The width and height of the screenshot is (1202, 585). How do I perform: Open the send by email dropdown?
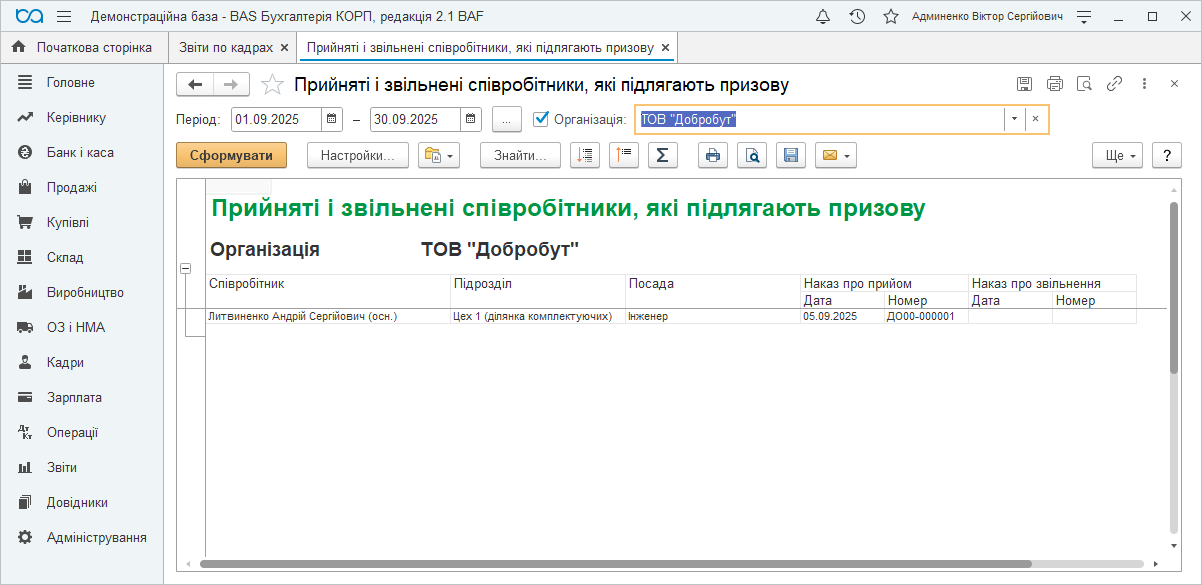point(836,155)
